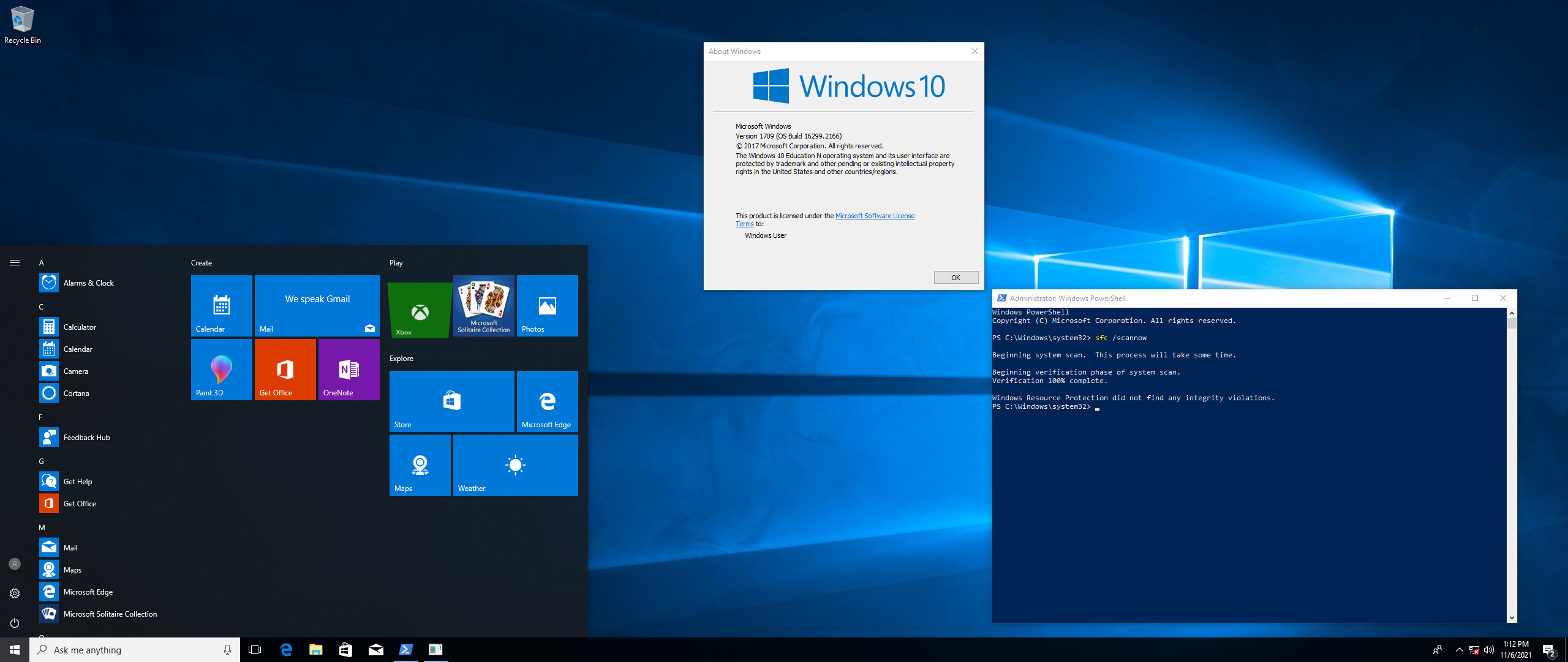Open Microsoft Software License Terms link
This screenshot has height=662, width=1568.
pyautogui.click(x=875, y=216)
